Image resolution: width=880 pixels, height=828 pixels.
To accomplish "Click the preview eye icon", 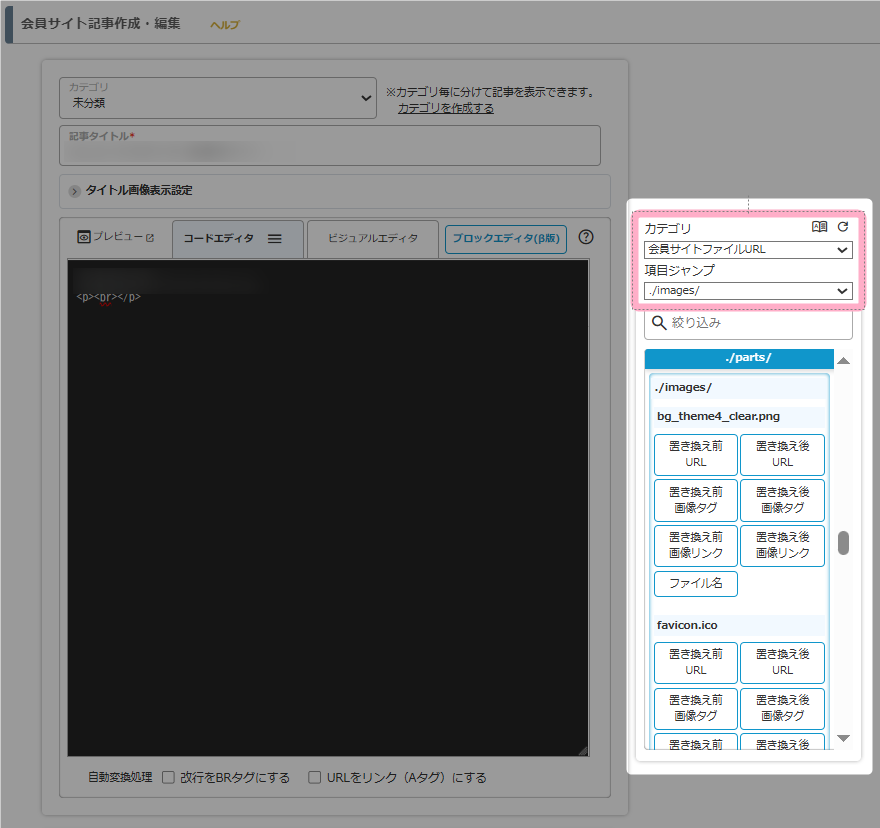I will click(85, 237).
